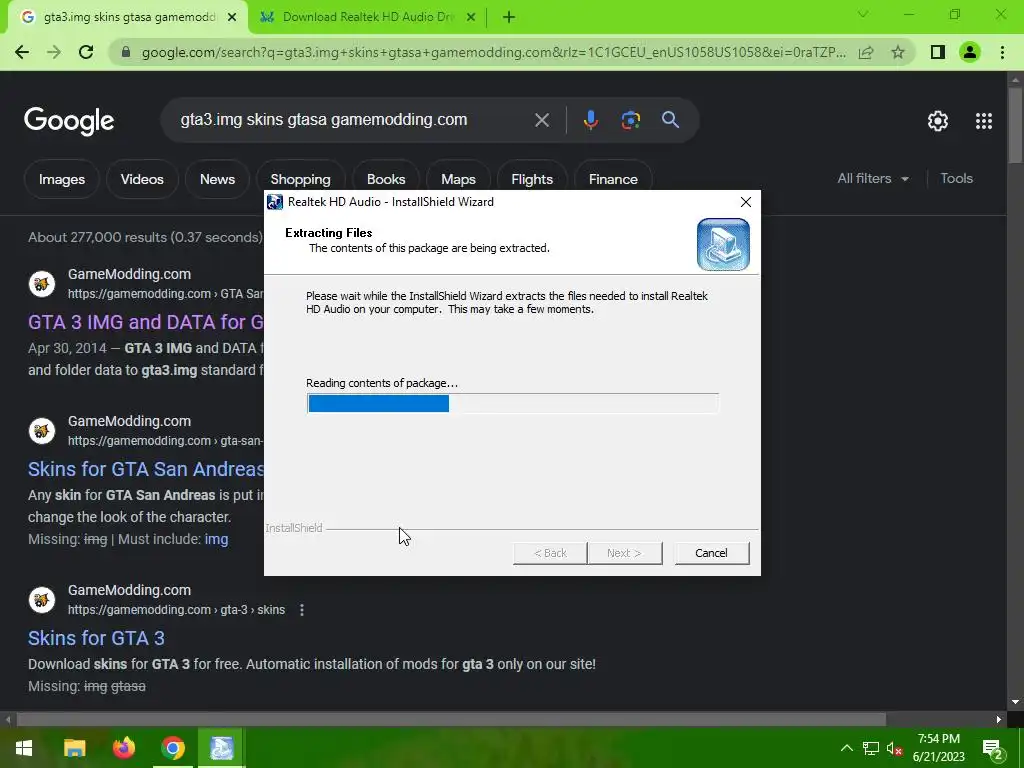Click the scroll right arrow of the horizontal scrollbar
Viewport: 1024px width, 768px height.
[x=999, y=719]
